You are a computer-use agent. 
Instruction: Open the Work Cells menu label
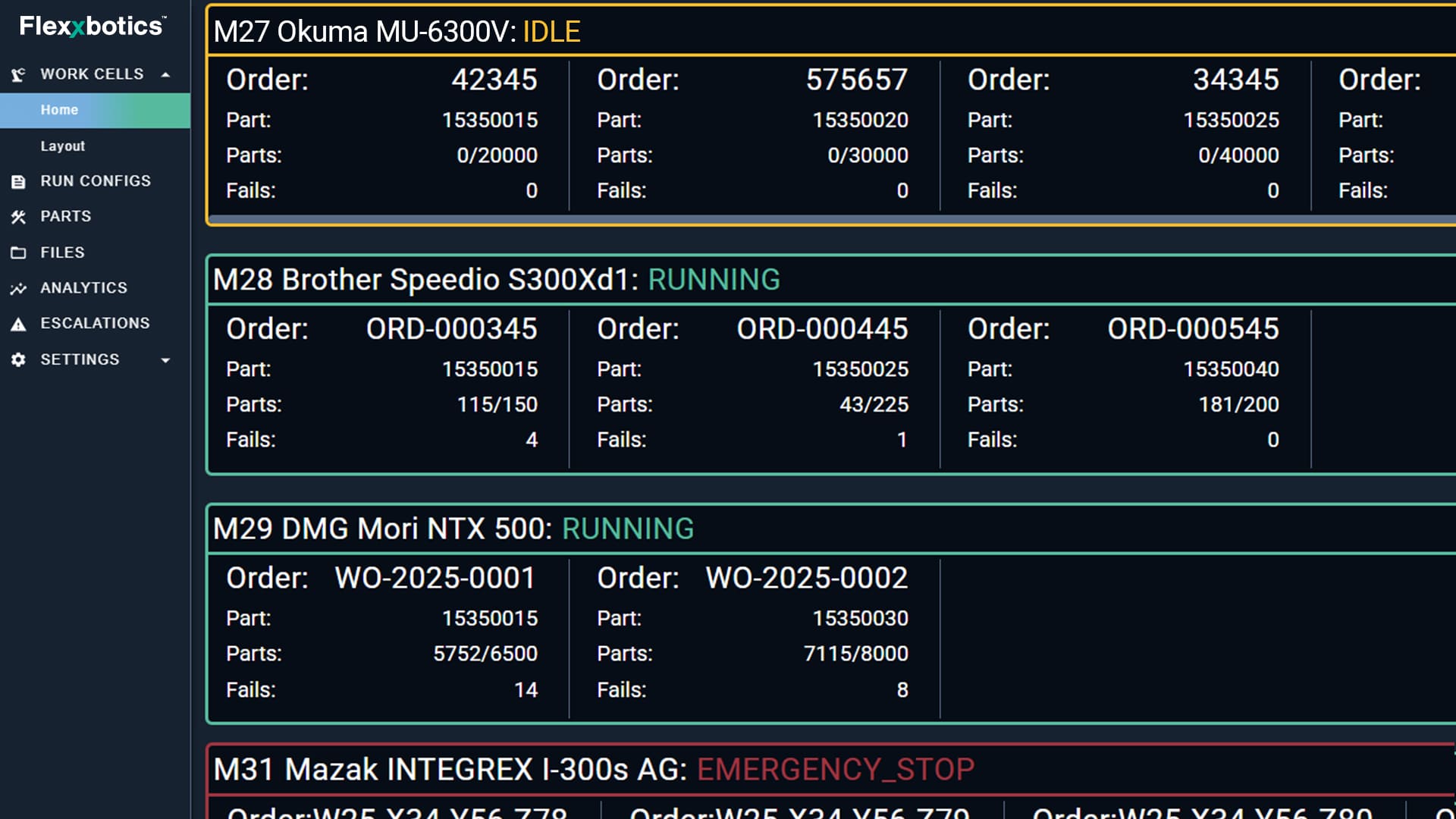pos(92,74)
